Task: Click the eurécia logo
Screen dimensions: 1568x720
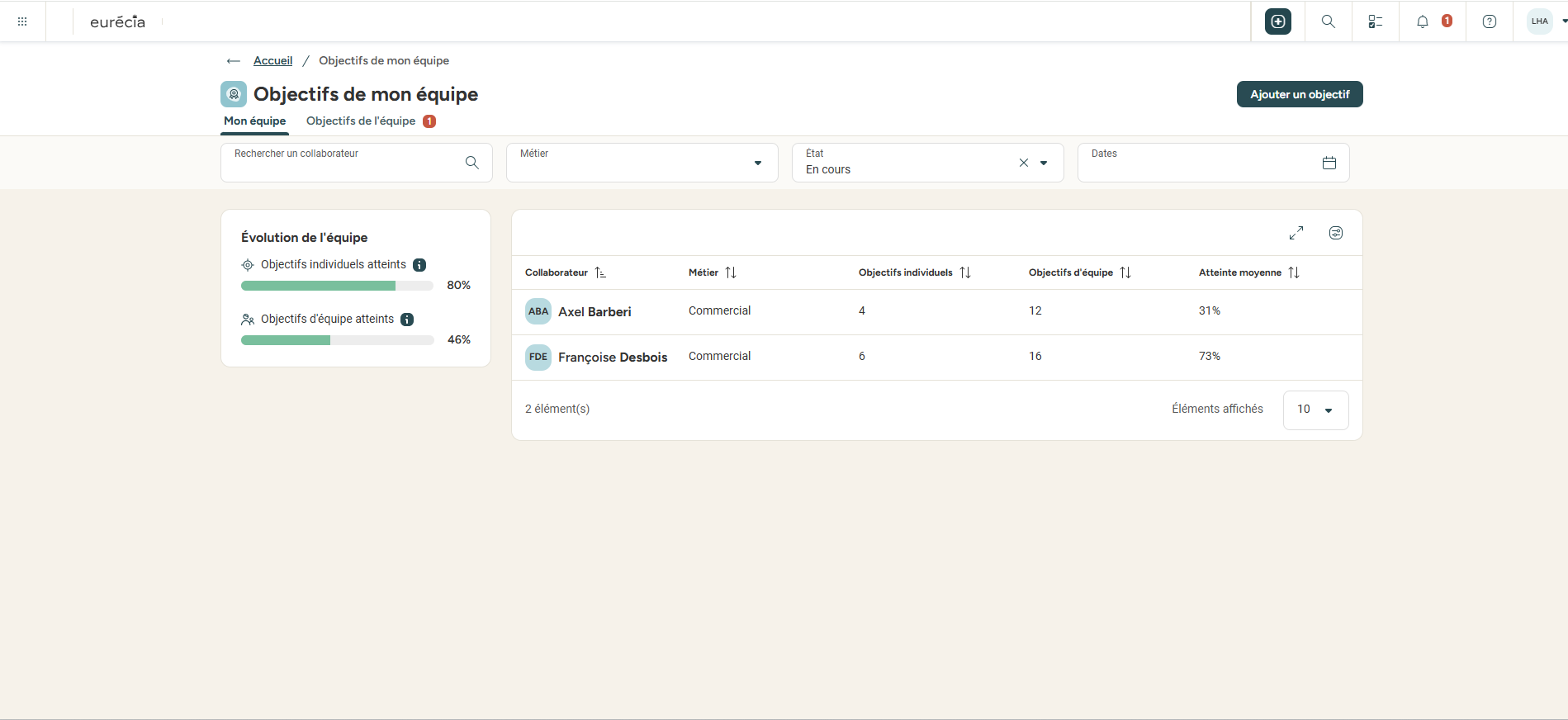Action: click(117, 21)
